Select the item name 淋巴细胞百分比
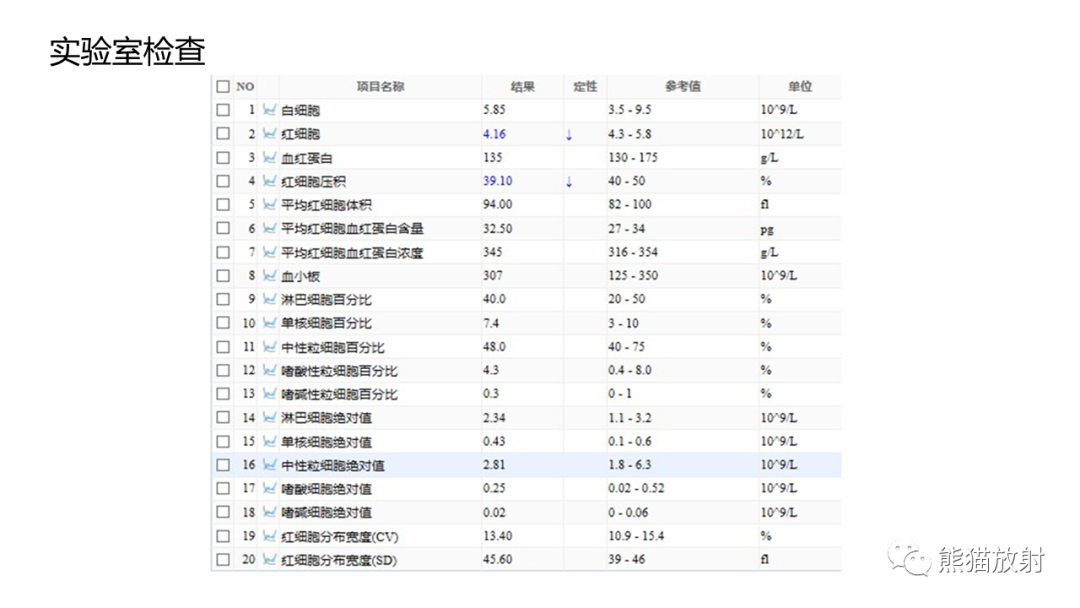The width and height of the screenshot is (1080, 608). [326, 300]
